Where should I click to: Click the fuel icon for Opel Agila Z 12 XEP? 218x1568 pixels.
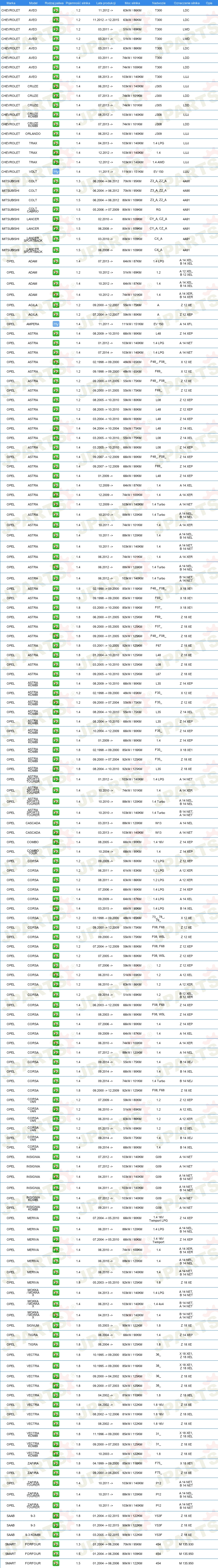click(x=56, y=315)
